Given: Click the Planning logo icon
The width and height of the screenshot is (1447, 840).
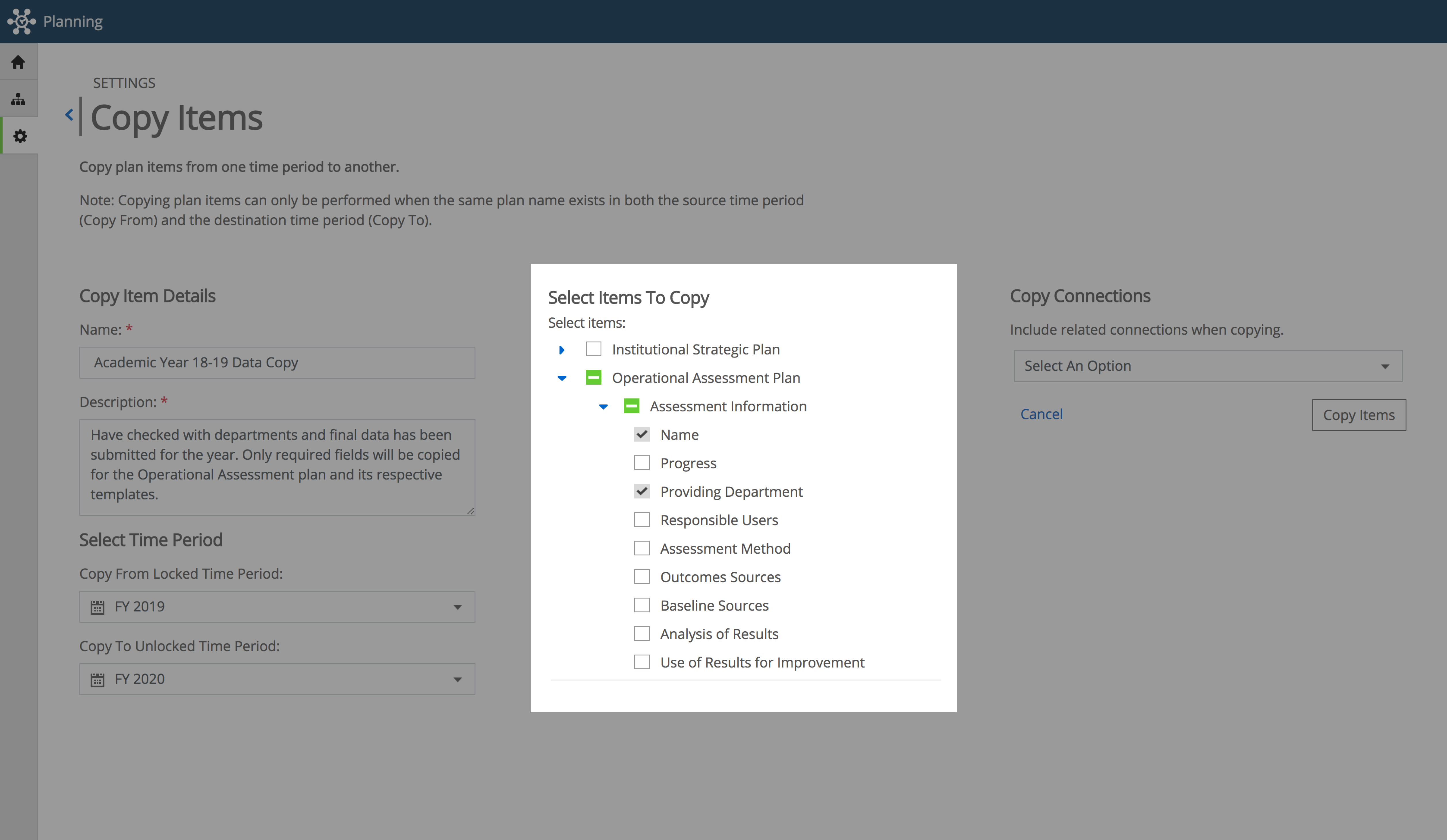Looking at the screenshot, I should [x=21, y=21].
